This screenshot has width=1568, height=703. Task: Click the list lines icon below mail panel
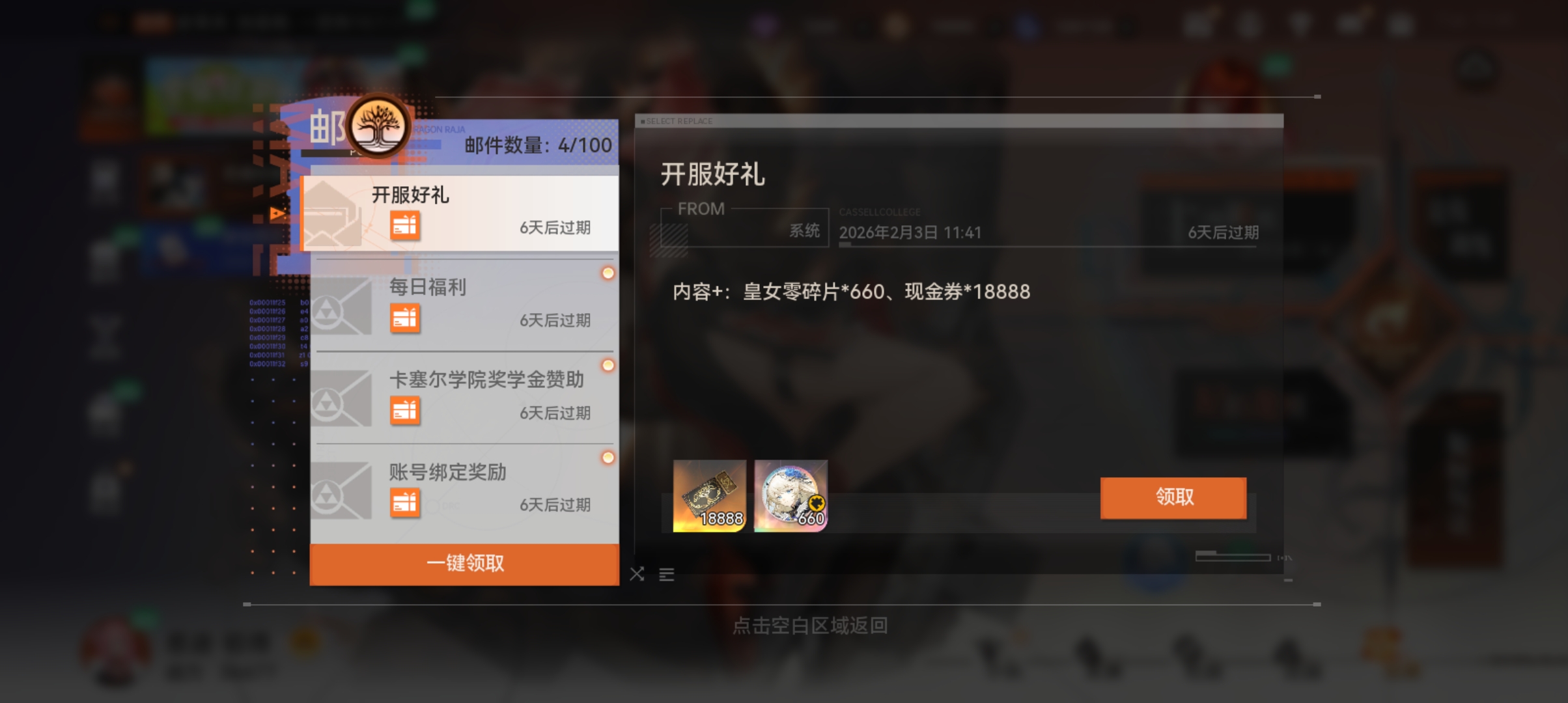[666, 575]
